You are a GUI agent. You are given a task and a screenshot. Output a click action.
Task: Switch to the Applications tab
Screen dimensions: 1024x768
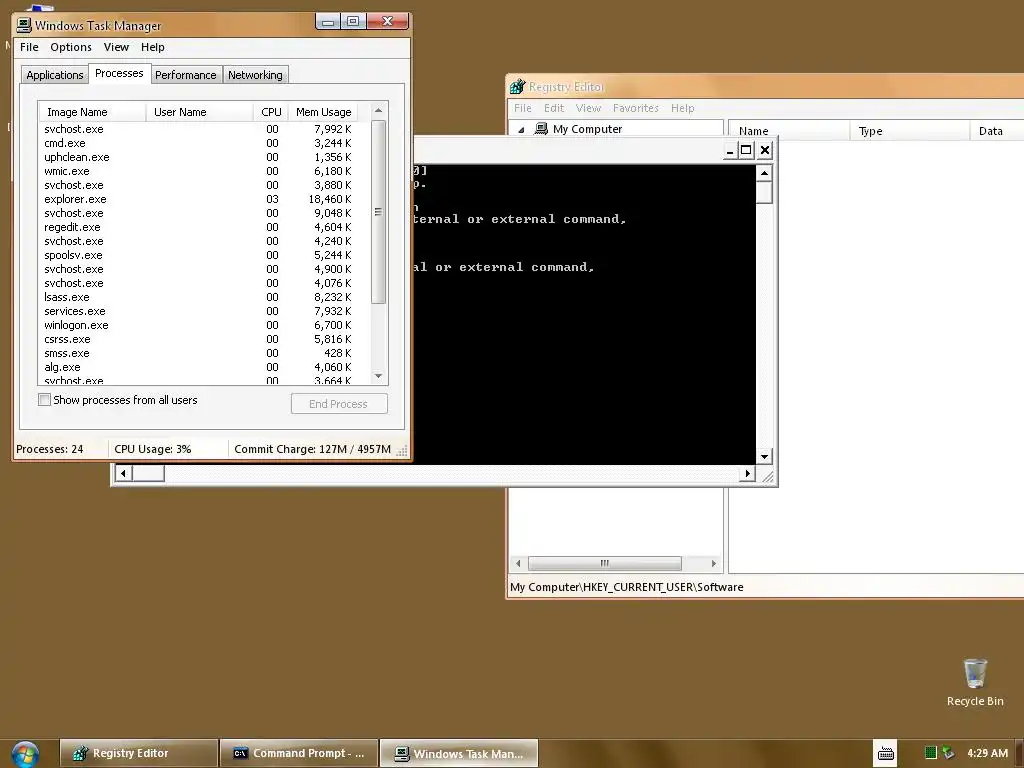(x=54, y=75)
